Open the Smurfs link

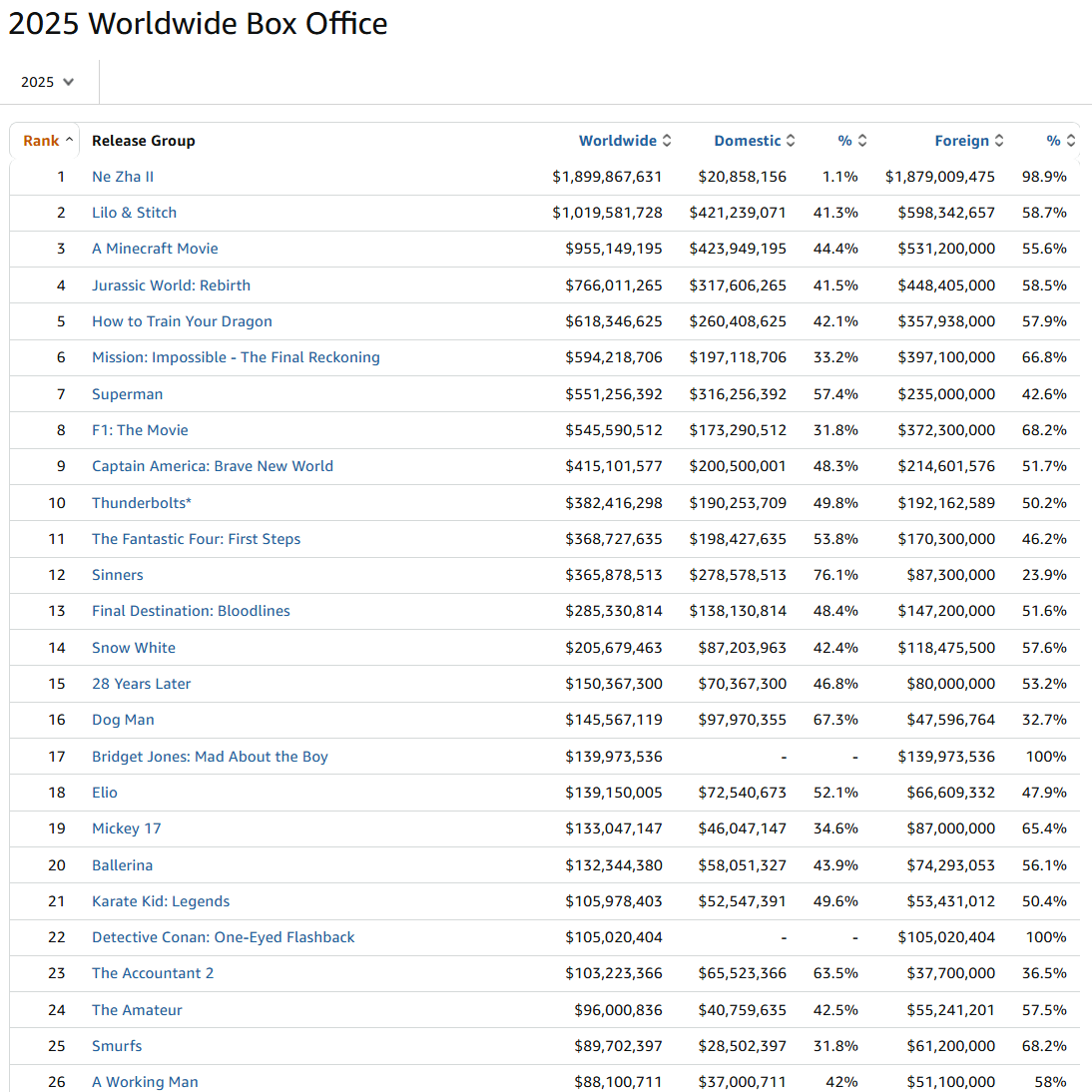117,1046
